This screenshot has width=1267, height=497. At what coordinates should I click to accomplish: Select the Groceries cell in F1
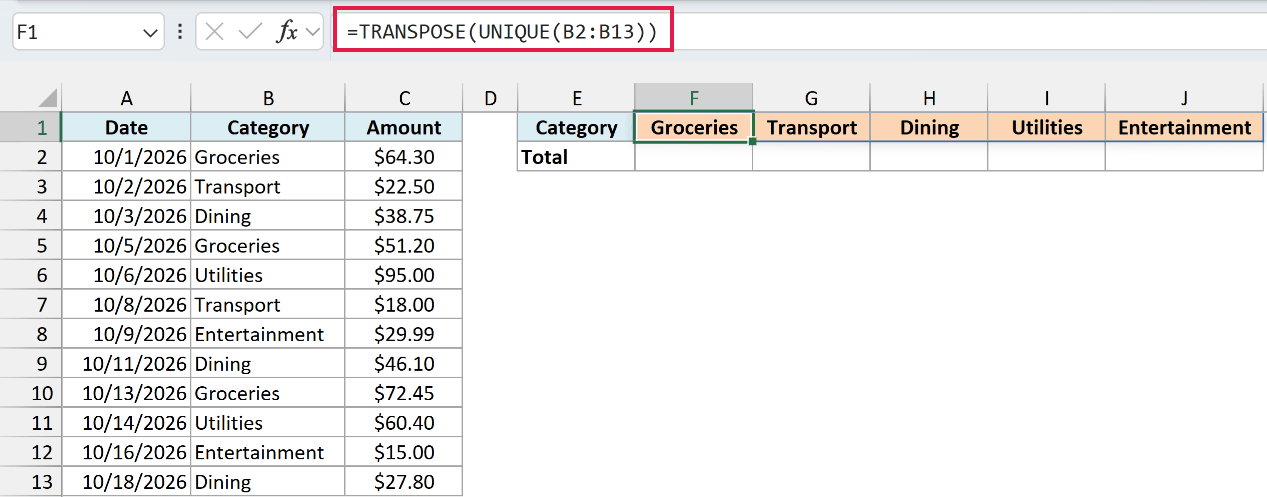click(x=694, y=128)
